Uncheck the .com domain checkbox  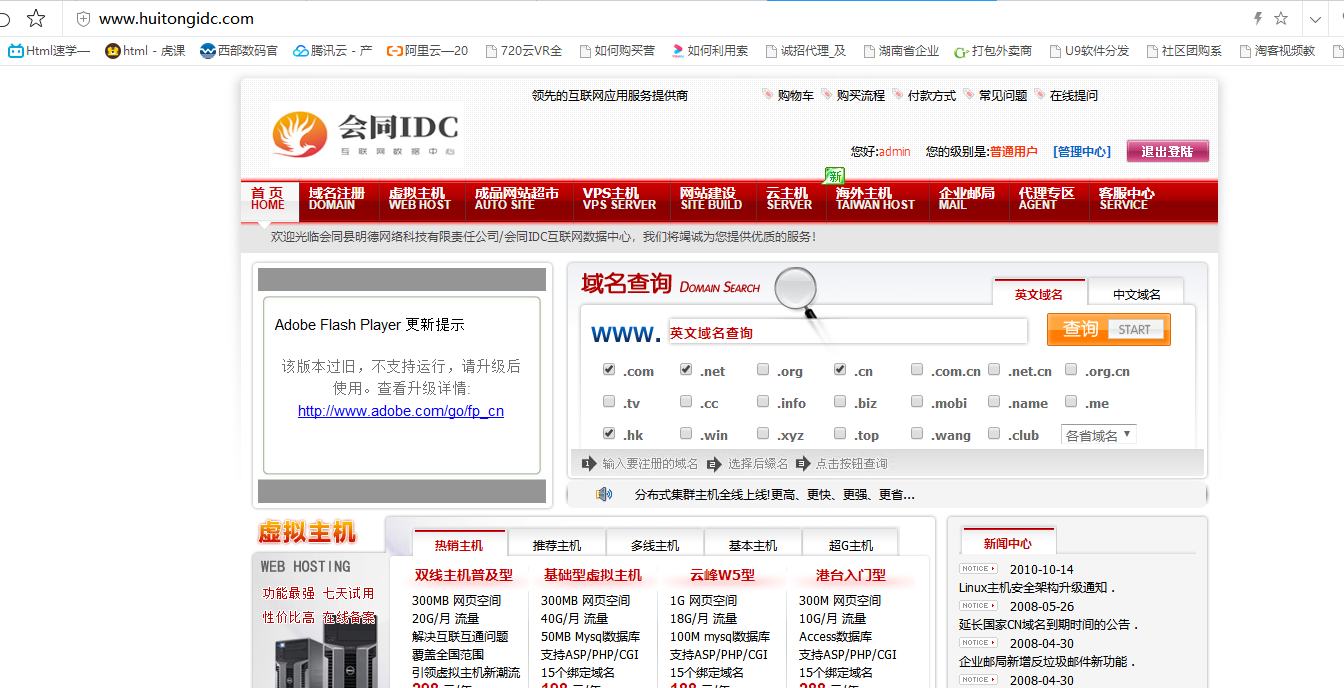pos(609,370)
